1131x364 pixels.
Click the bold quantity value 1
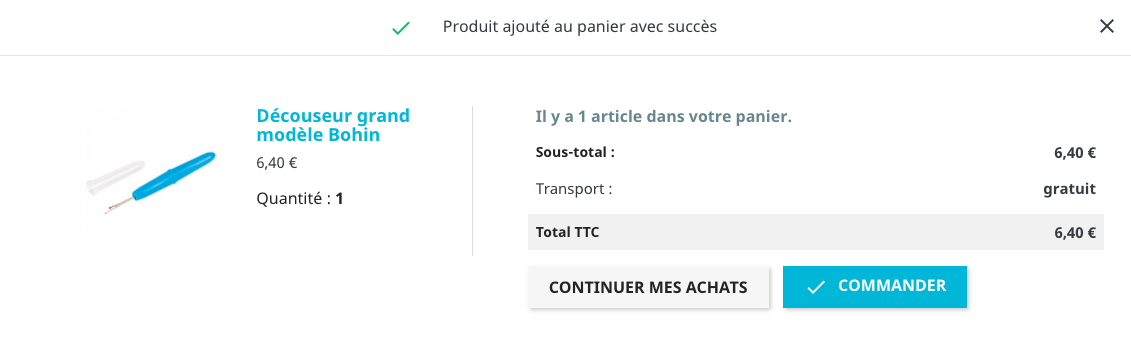point(340,198)
